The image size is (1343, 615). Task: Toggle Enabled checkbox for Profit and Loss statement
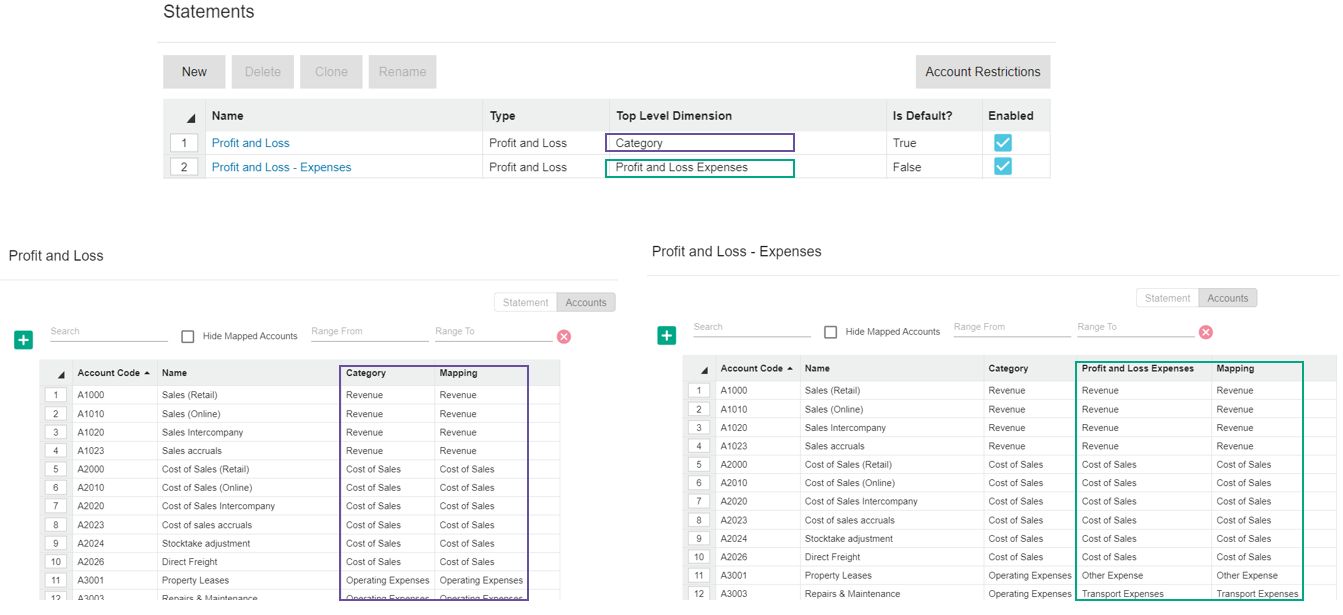(x=1002, y=143)
